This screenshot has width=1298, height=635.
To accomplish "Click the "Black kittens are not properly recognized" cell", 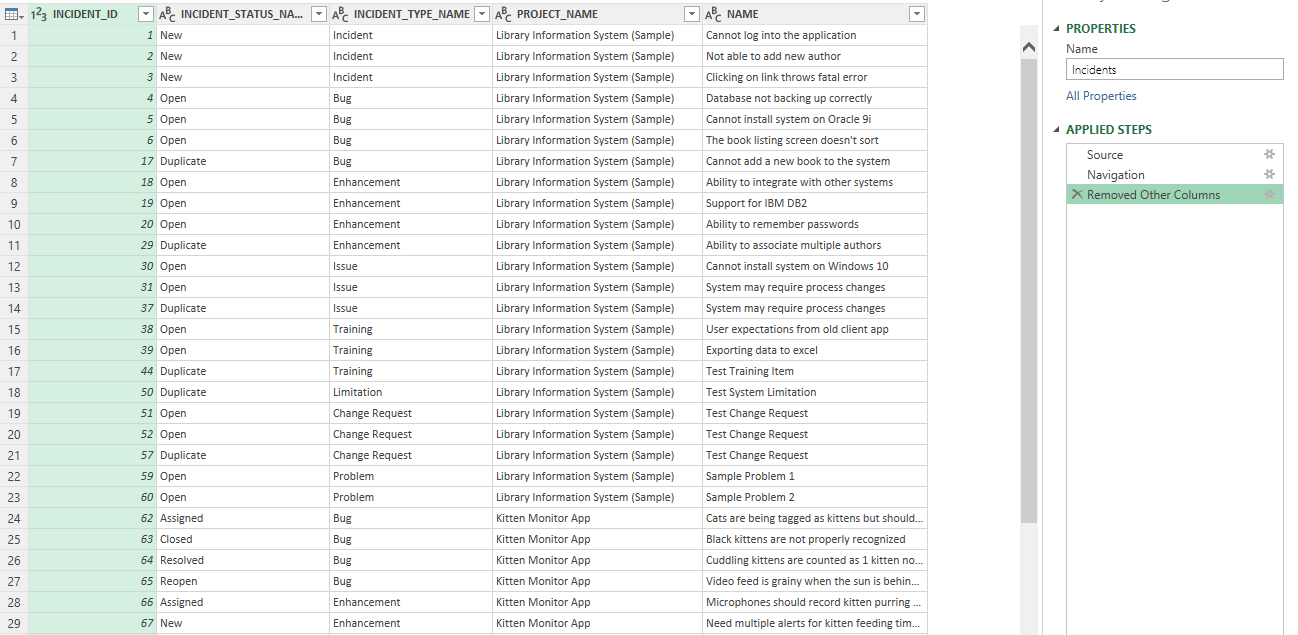I will [x=814, y=539].
